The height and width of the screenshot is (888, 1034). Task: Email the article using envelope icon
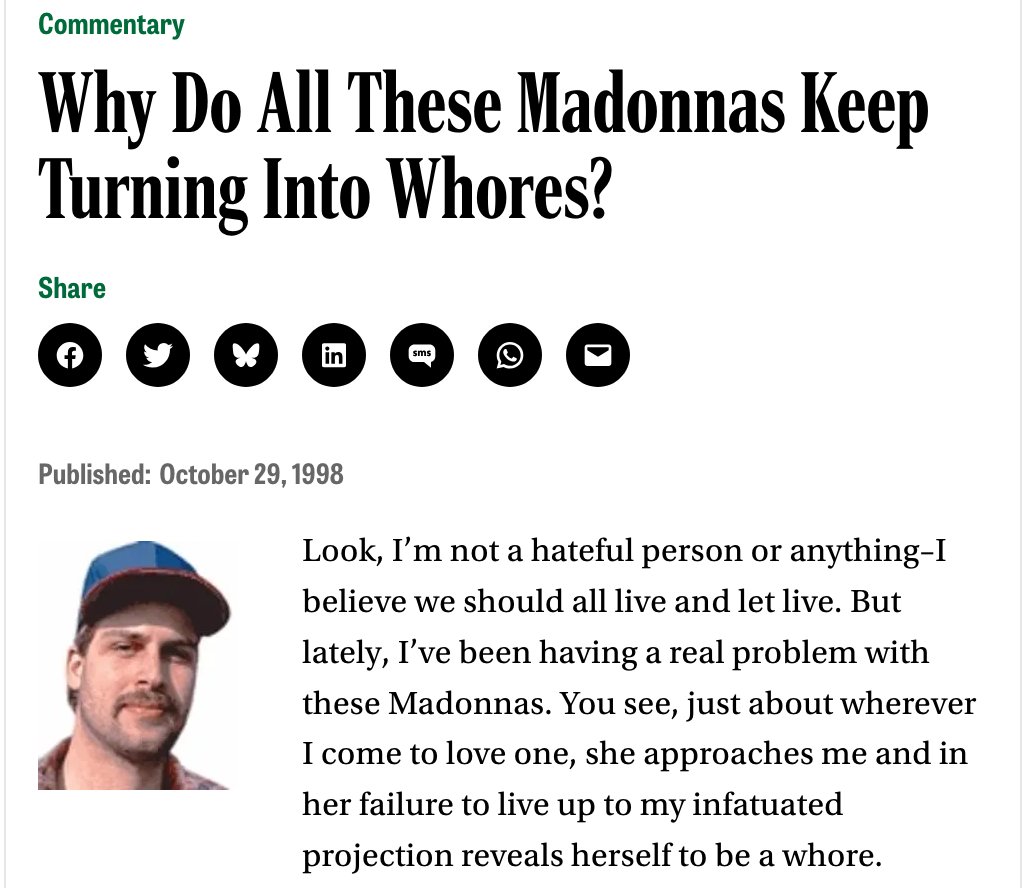pos(598,355)
